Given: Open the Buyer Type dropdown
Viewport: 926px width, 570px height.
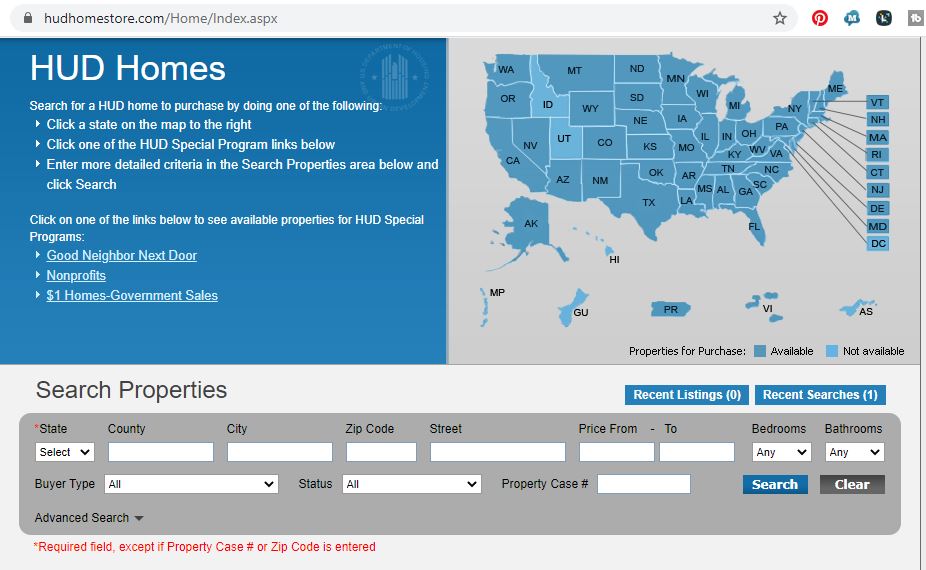Looking at the screenshot, I should coord(191,484).
